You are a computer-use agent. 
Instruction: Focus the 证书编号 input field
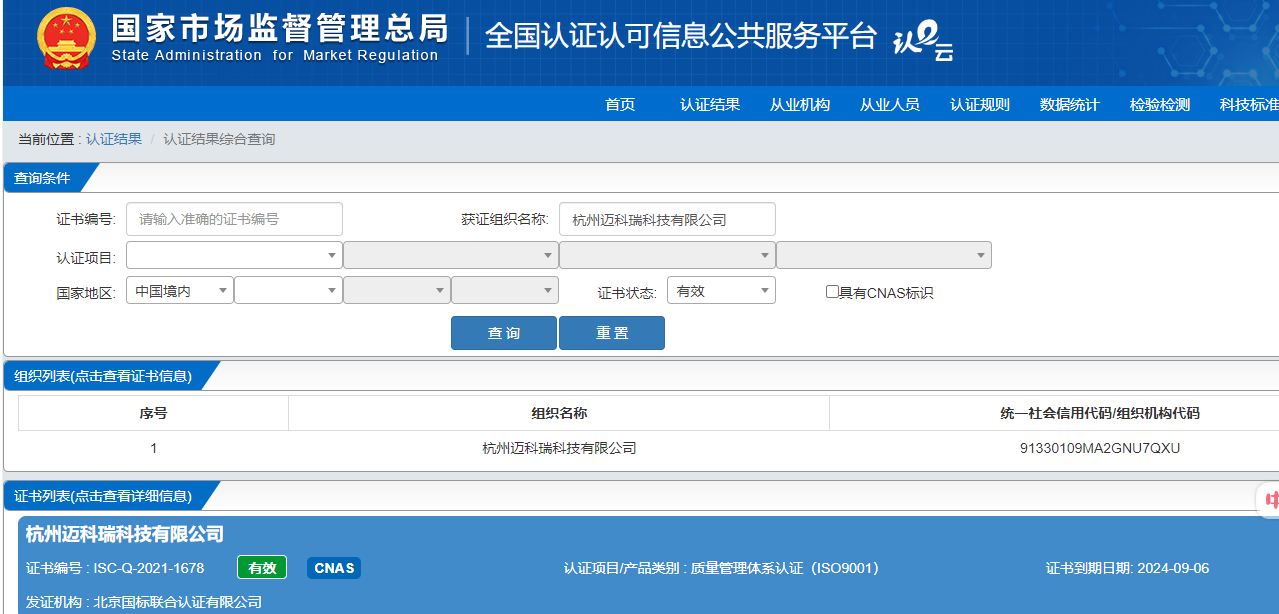234,219
